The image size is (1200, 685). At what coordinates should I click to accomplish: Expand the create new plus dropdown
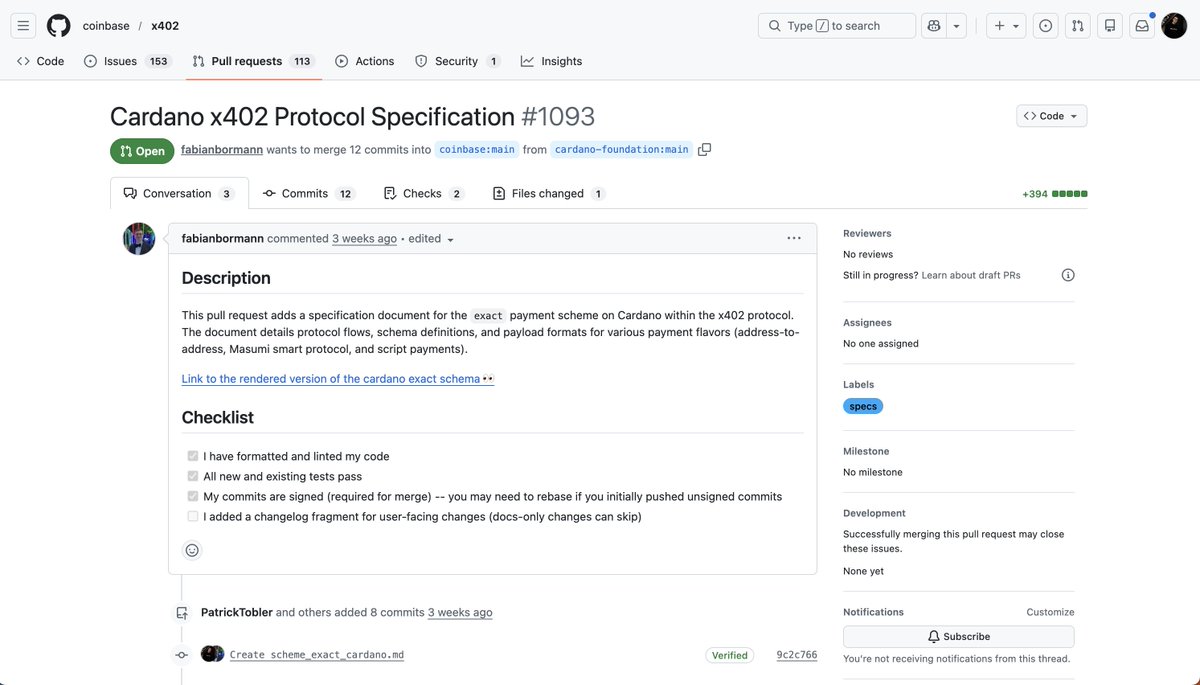pyautogui.click(x=1006, y=25)
